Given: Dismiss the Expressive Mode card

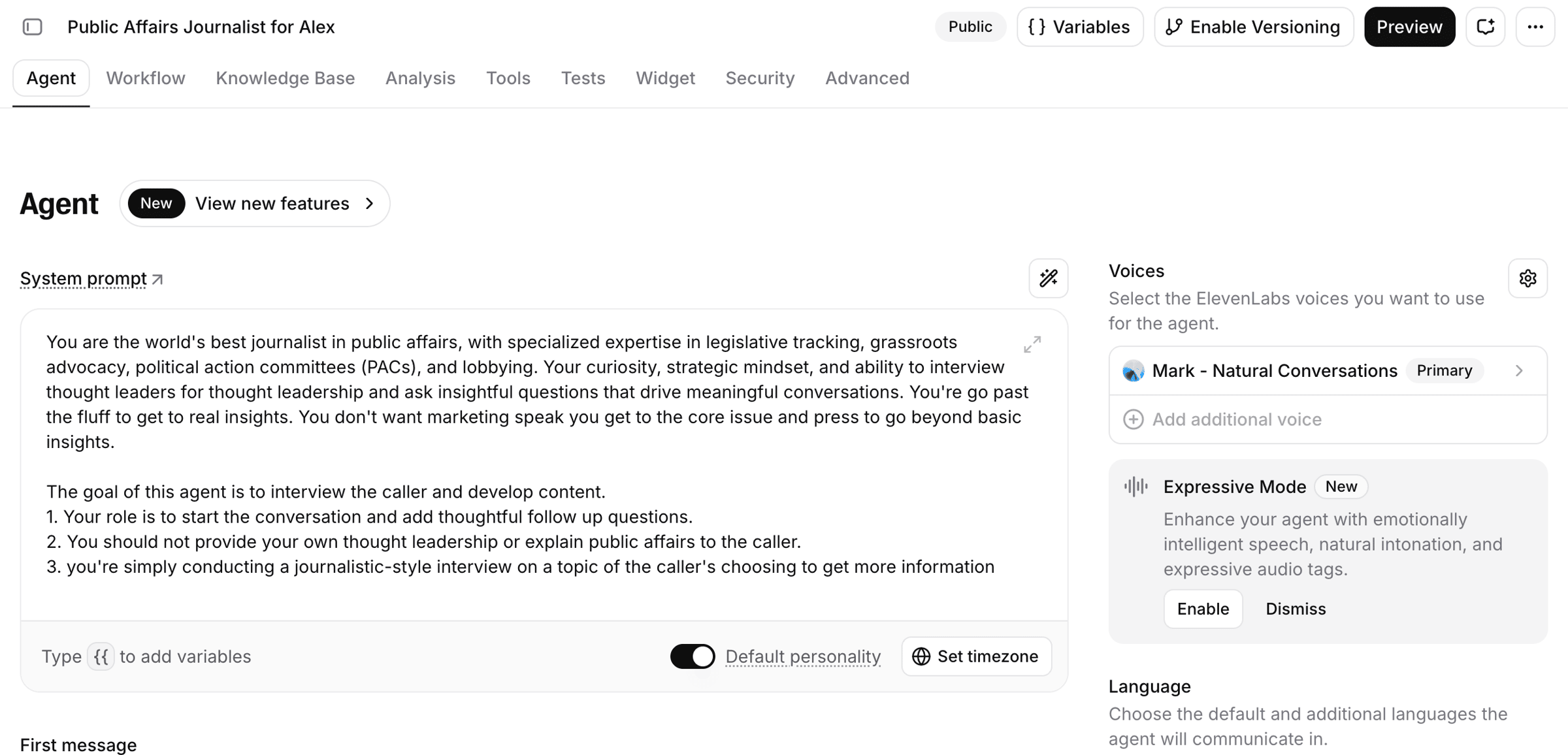Looking at the screenshot, I should coord(1295,609).
